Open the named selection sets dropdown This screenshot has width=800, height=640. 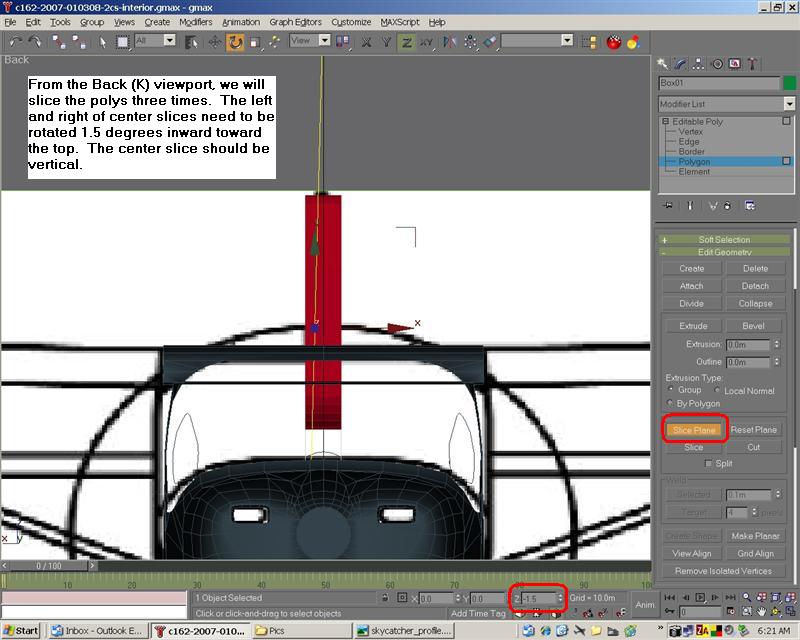click(567, 40)
